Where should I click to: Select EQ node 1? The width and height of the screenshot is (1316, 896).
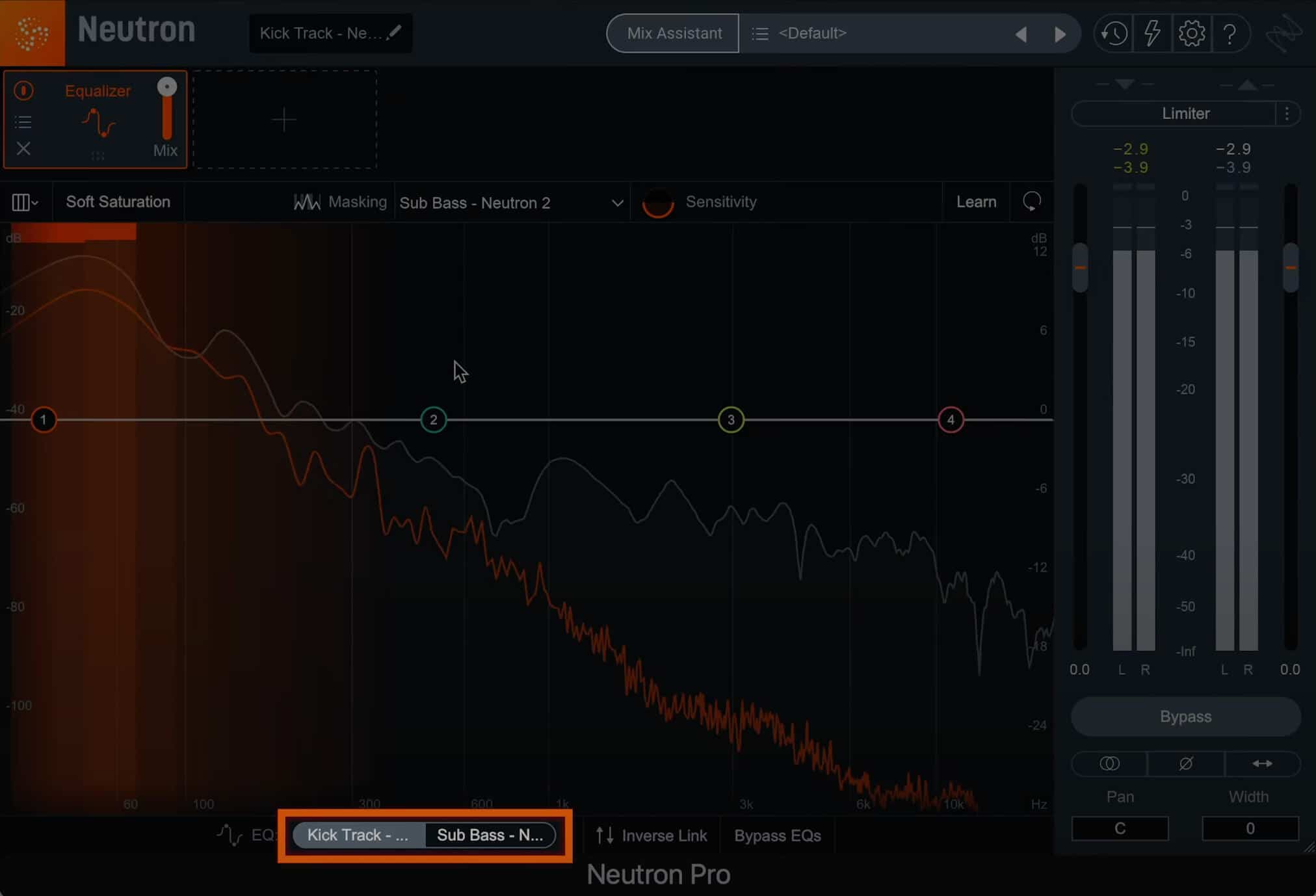click(x=44, y=420)
